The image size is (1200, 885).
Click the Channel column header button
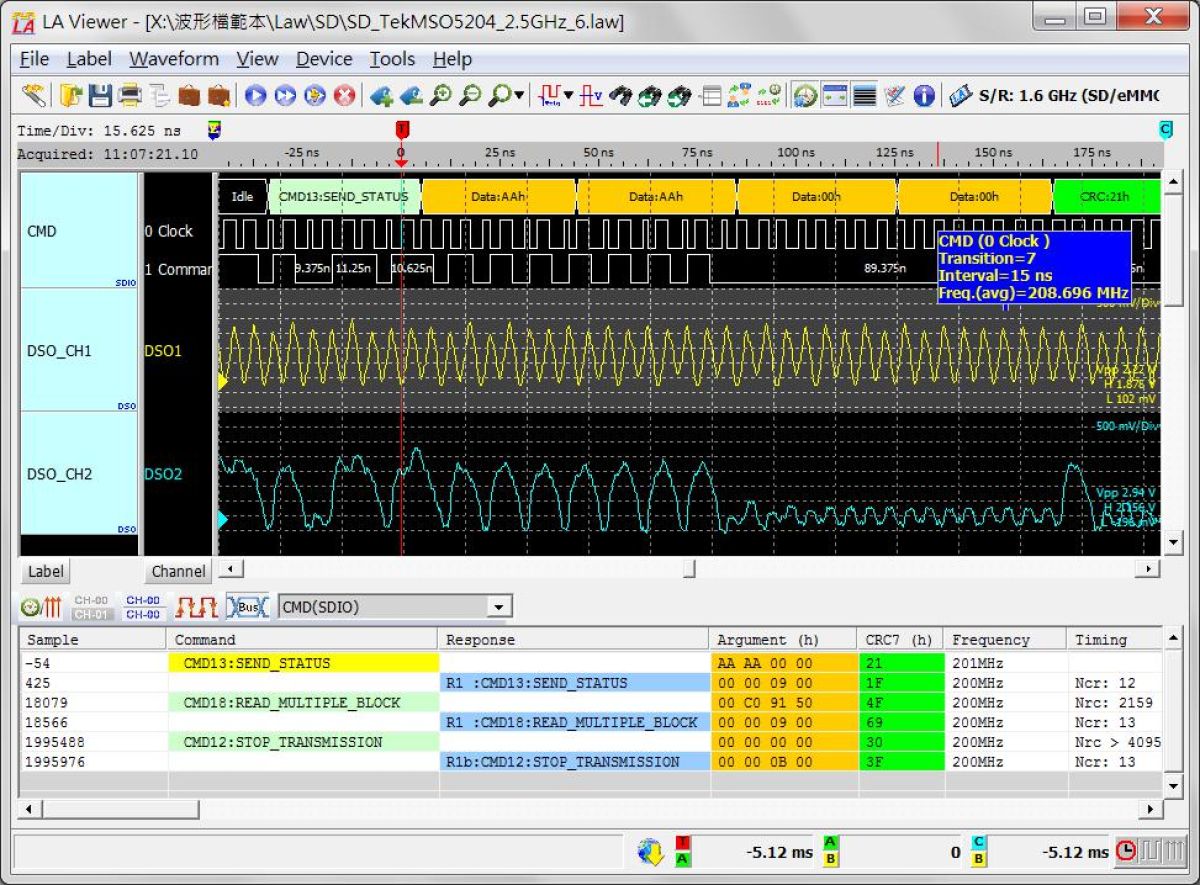pos(178,571)
